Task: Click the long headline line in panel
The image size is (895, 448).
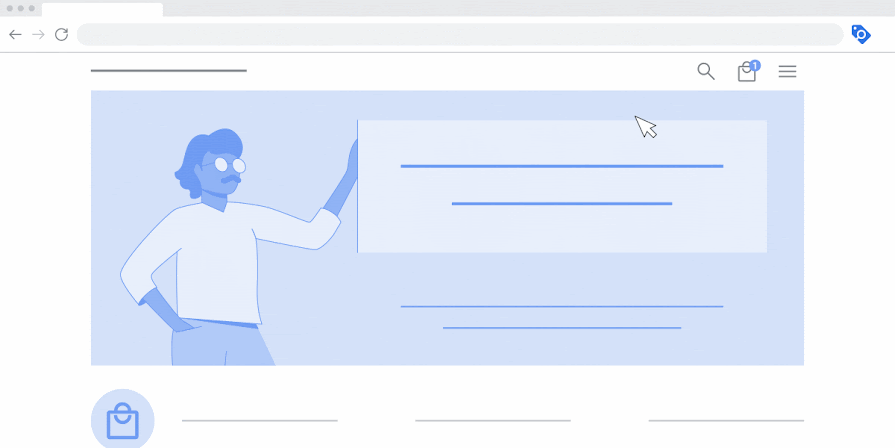Action: 562,166
